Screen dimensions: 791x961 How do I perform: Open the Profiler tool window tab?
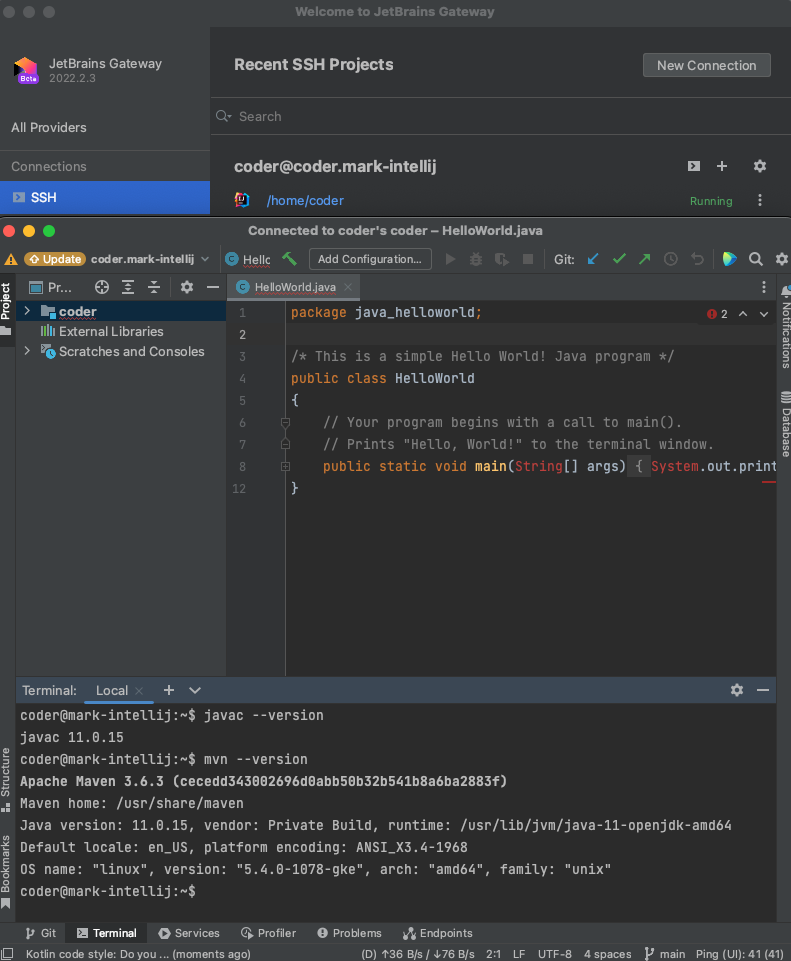tap(268, 933)
